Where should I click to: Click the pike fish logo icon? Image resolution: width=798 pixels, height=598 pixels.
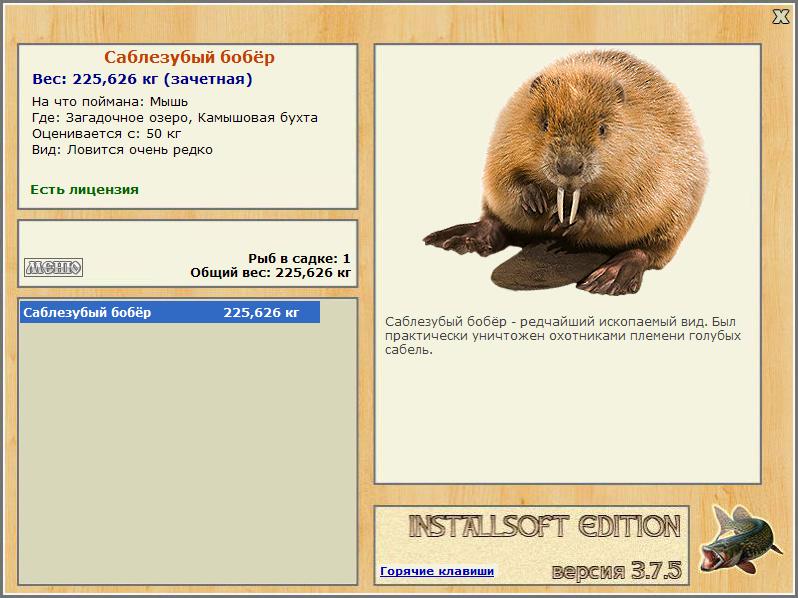[740, 539]
